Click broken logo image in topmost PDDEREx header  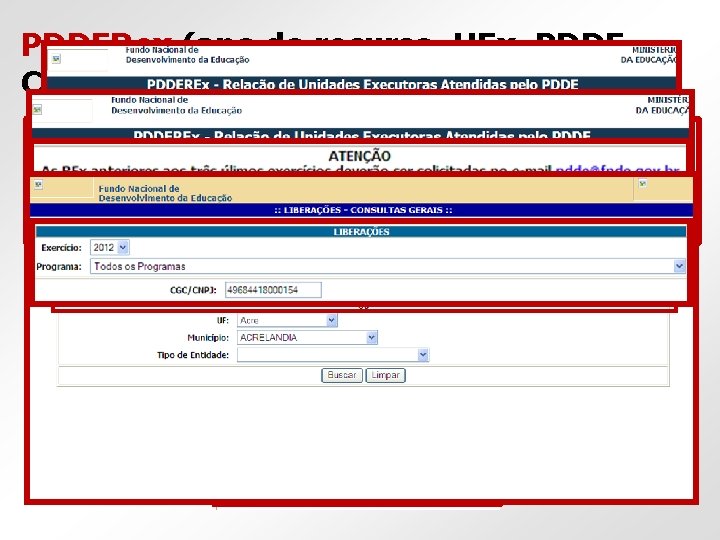point(56,59)
